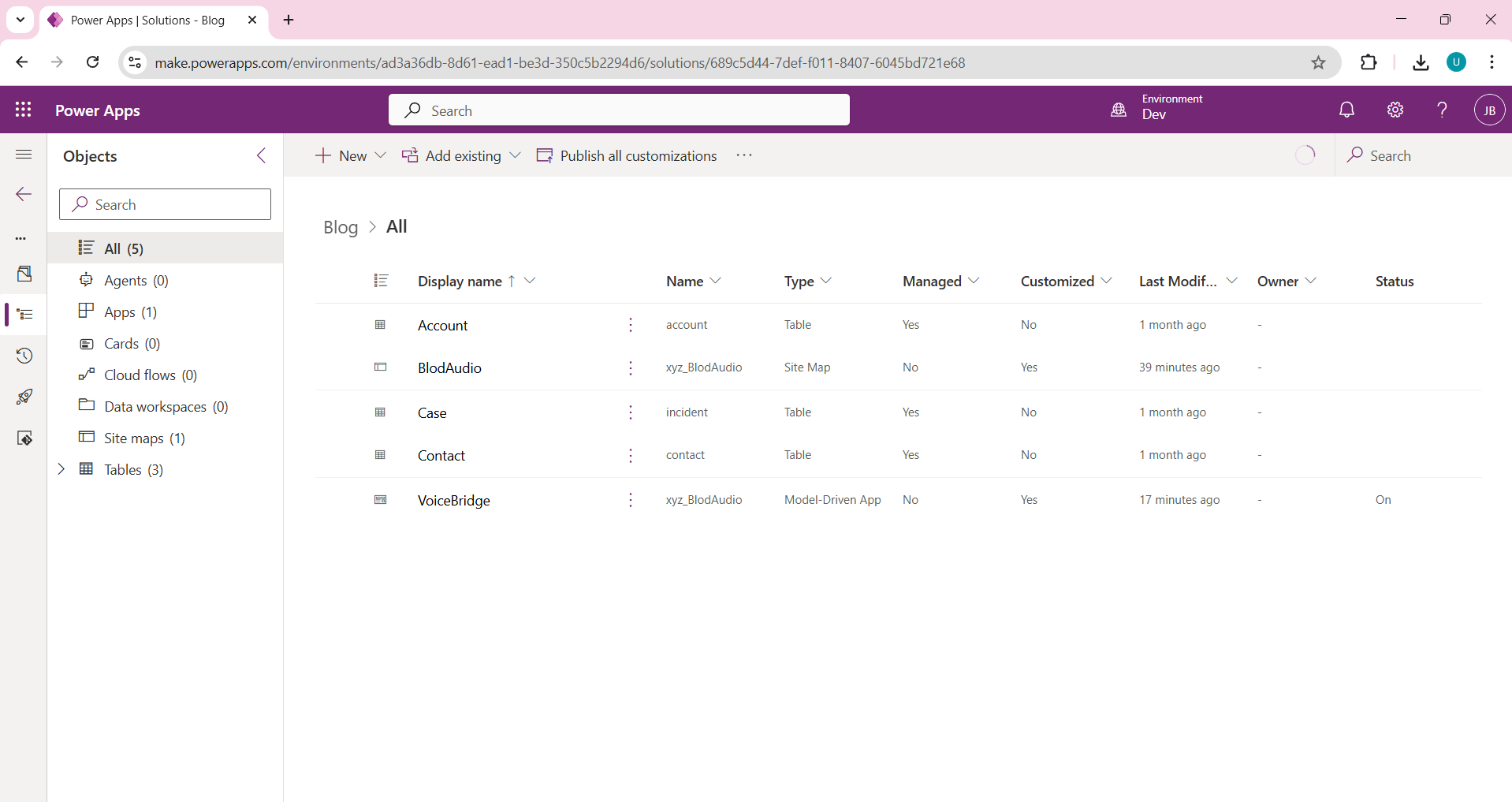Open the app launcher waffle icon
This screenshot has width=1512, height=802.
[24, 110]
